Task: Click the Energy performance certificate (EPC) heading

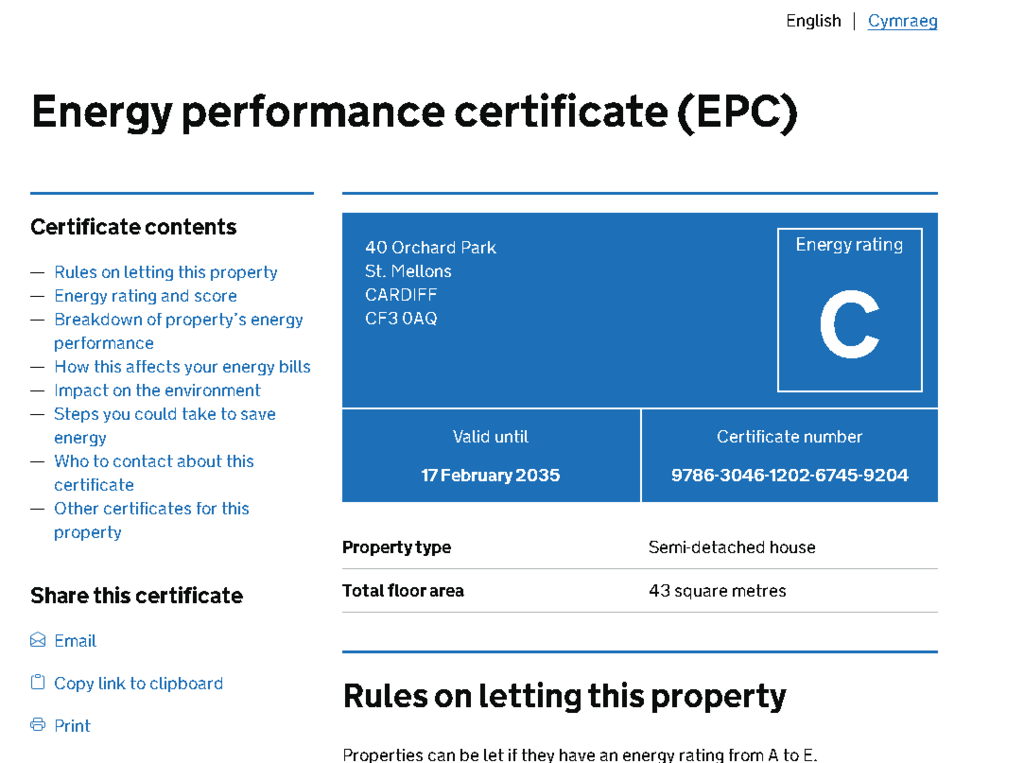Action: point(415,112)
